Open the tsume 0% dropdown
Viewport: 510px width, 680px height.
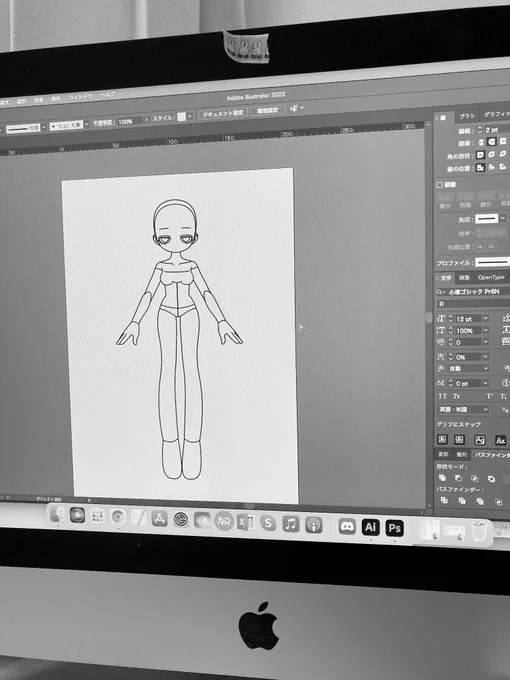click(486, 357)
